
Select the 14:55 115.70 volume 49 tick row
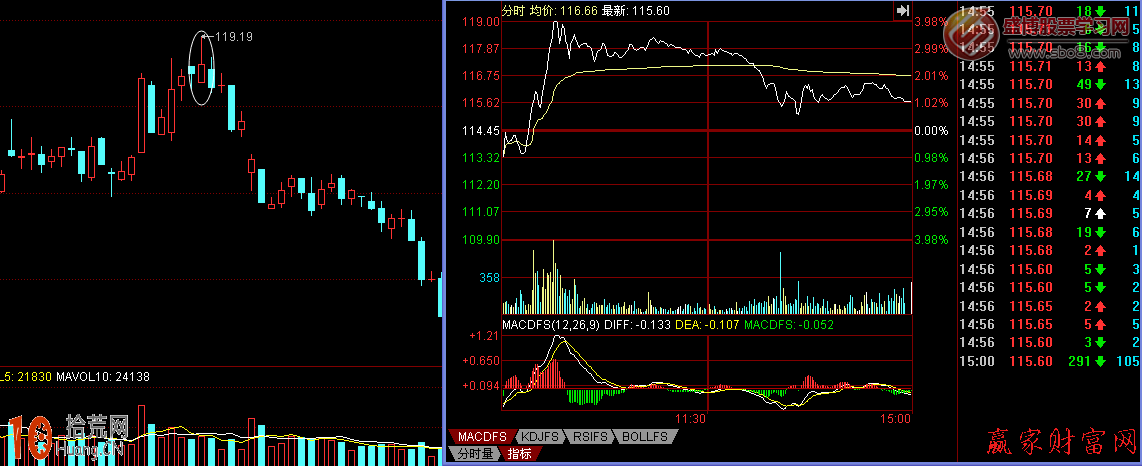pyautogui.click(x=1050, y=84)
